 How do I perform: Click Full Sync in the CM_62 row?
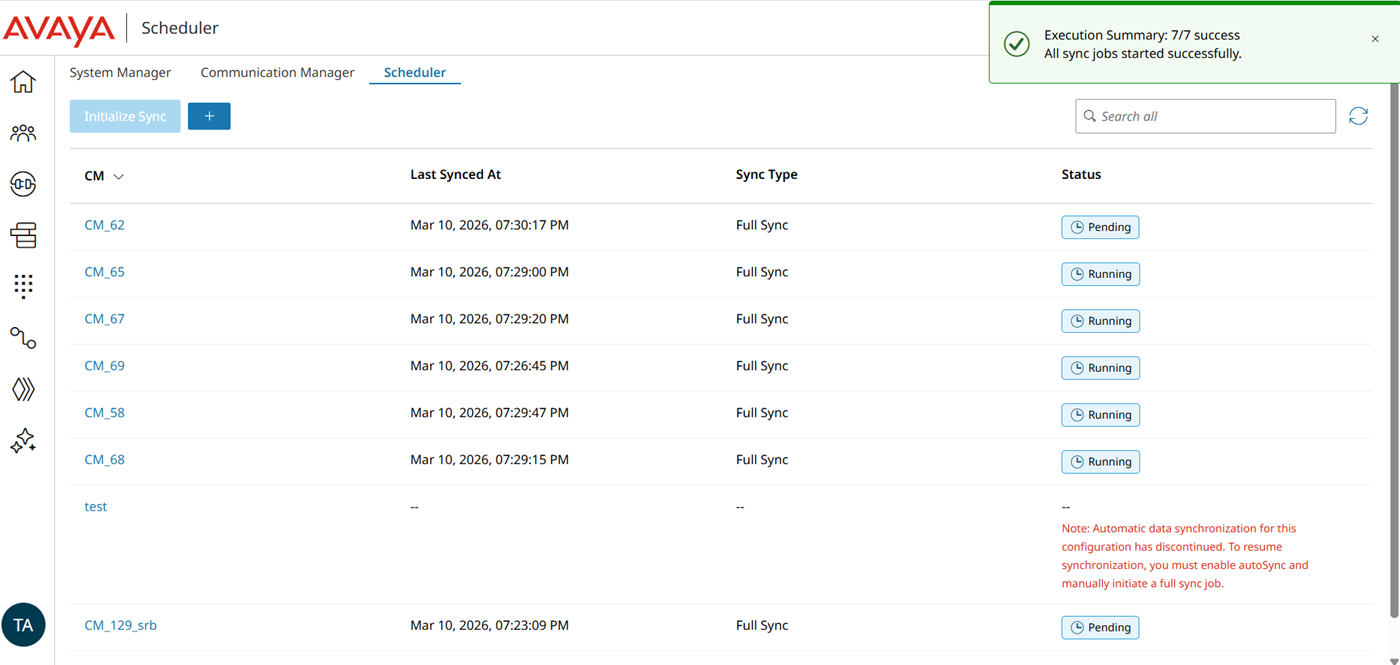(x=762, y=225)
